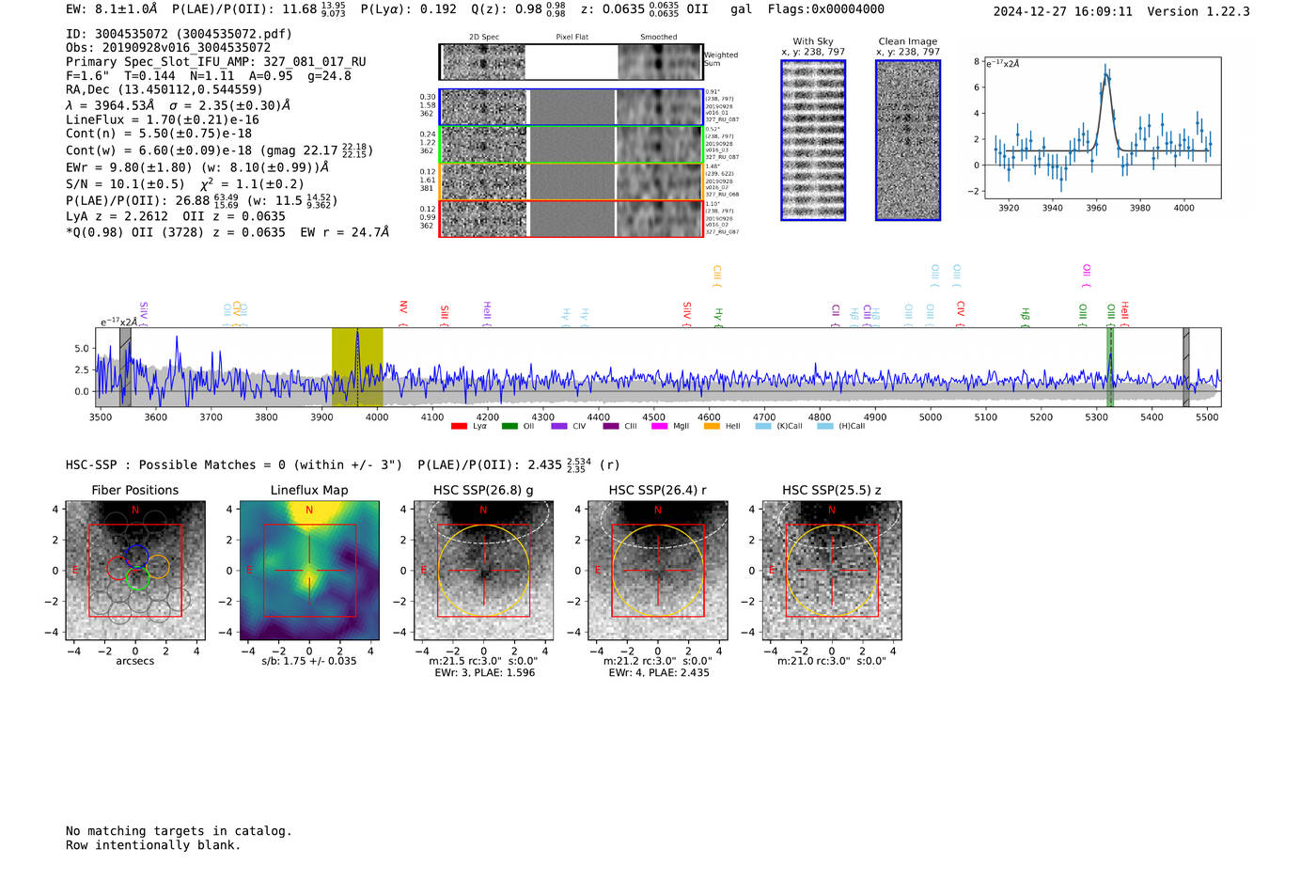
Task: Click the green fiber circle in Fiber Positions
Action: 138,578
